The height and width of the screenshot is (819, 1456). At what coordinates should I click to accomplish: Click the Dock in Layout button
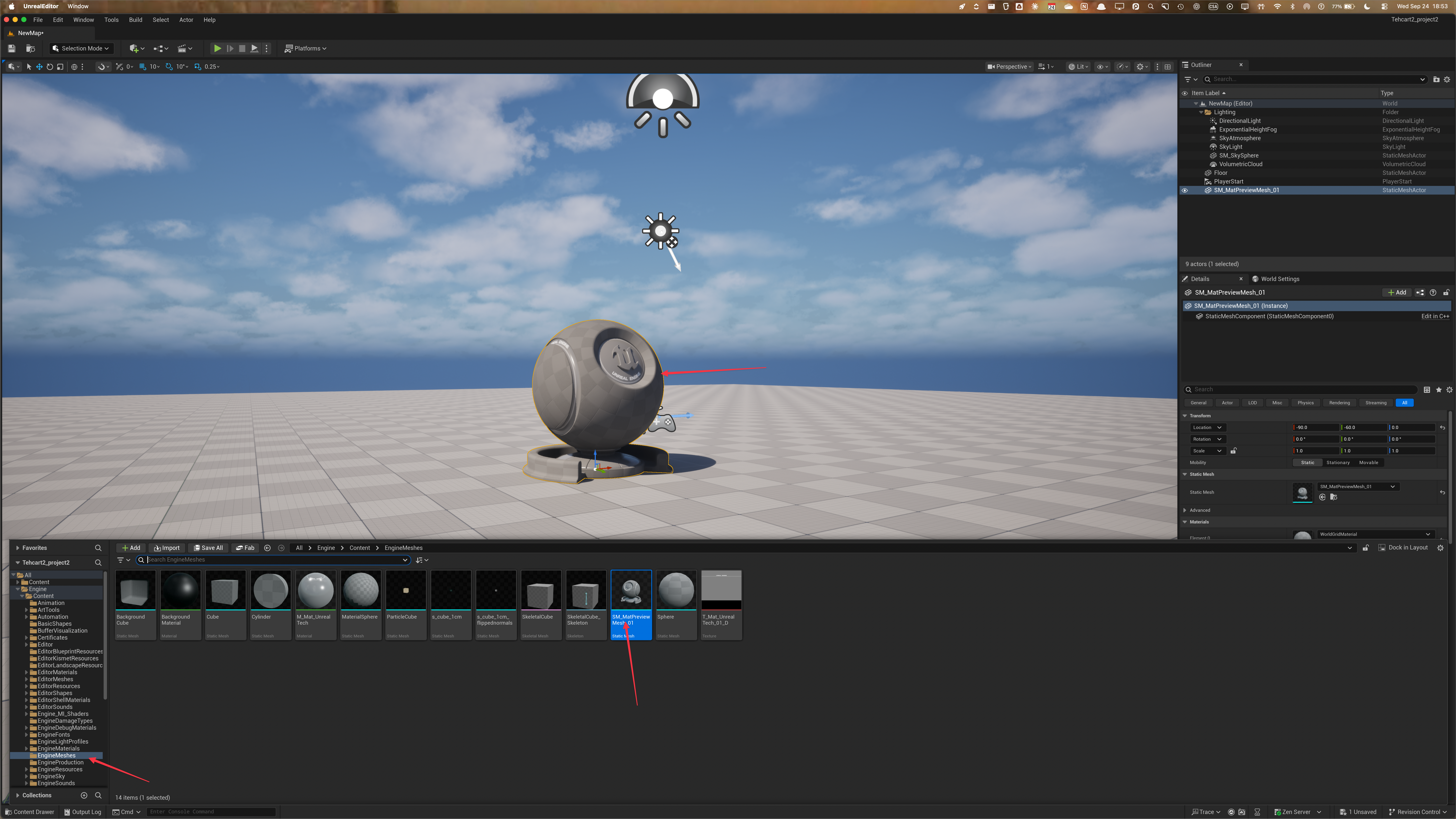tap(1403, 548)
